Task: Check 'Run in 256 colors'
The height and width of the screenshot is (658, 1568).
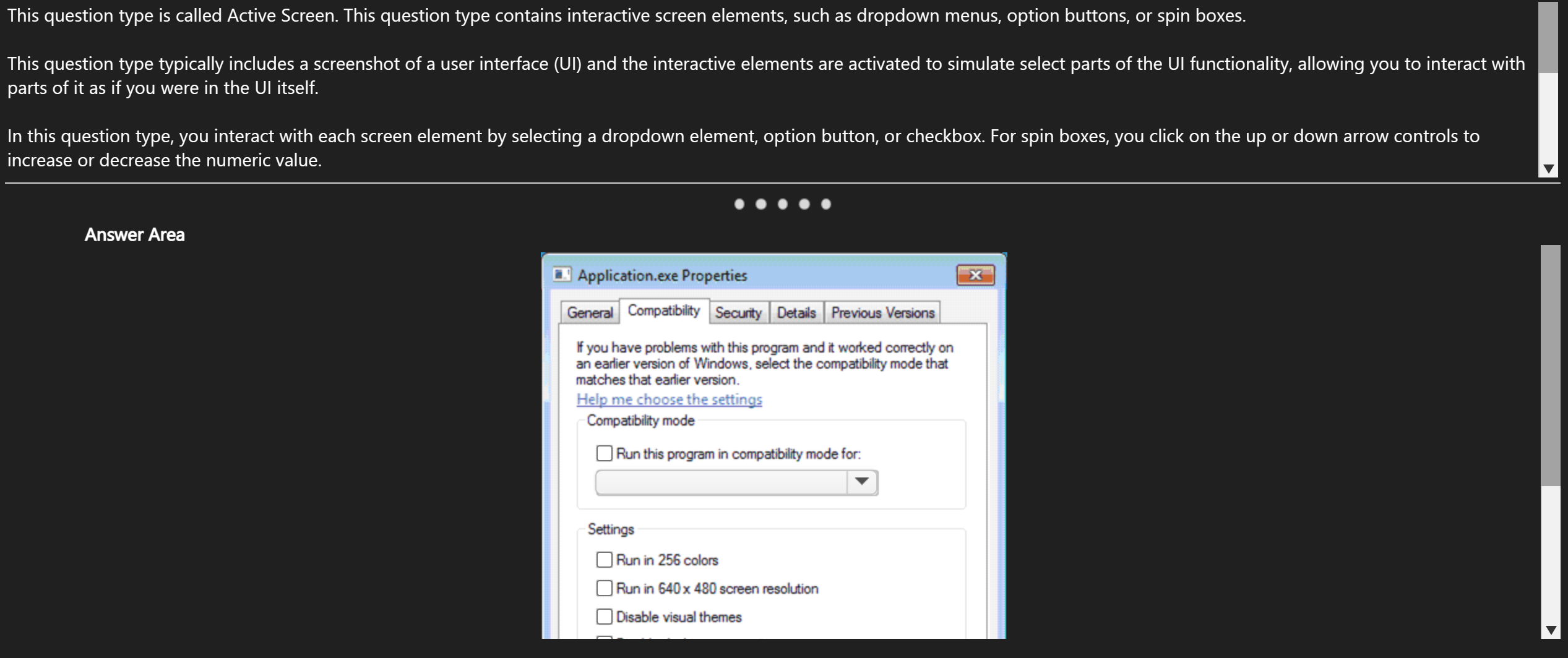Action: point(604,560)
